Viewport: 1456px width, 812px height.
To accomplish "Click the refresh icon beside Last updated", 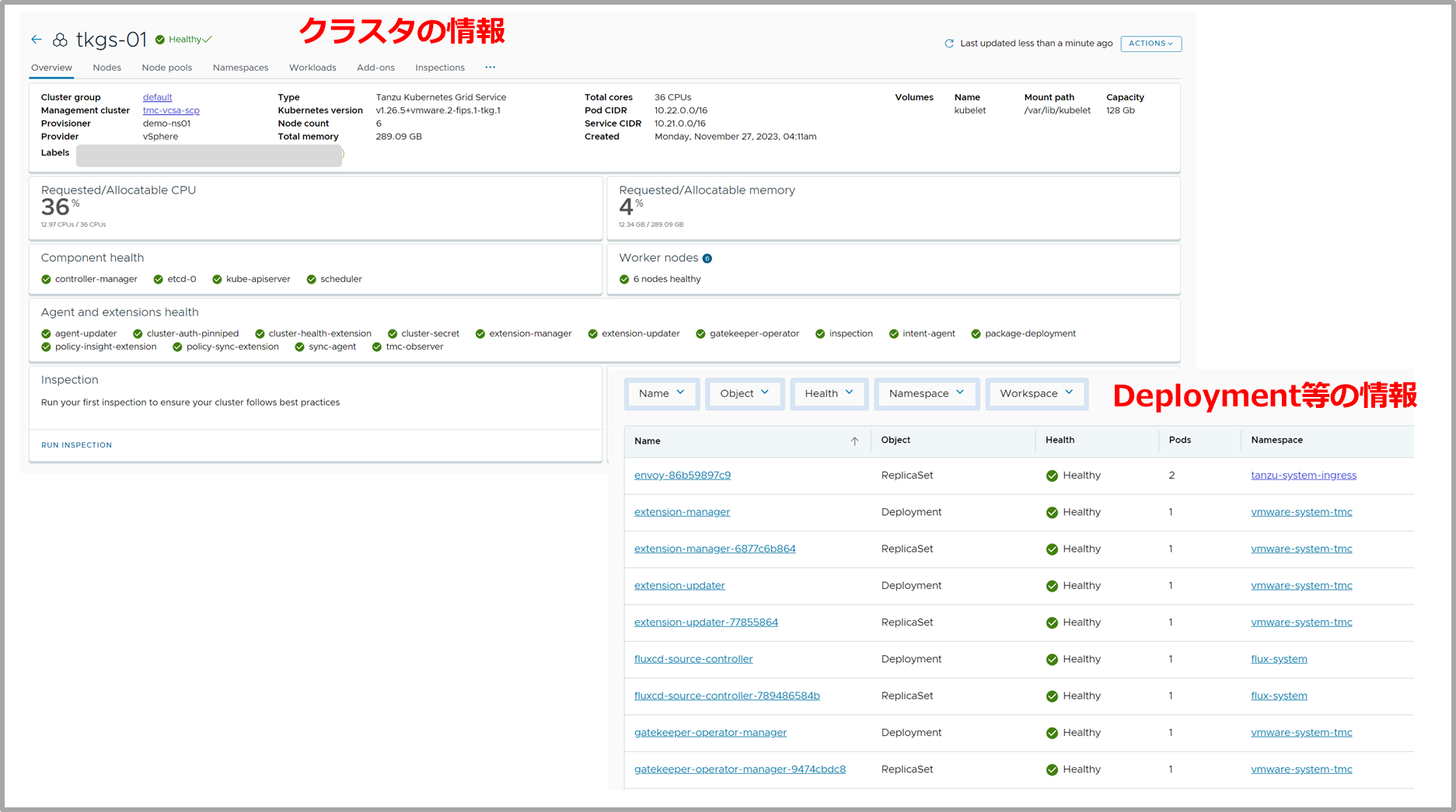I will point(948,44).
